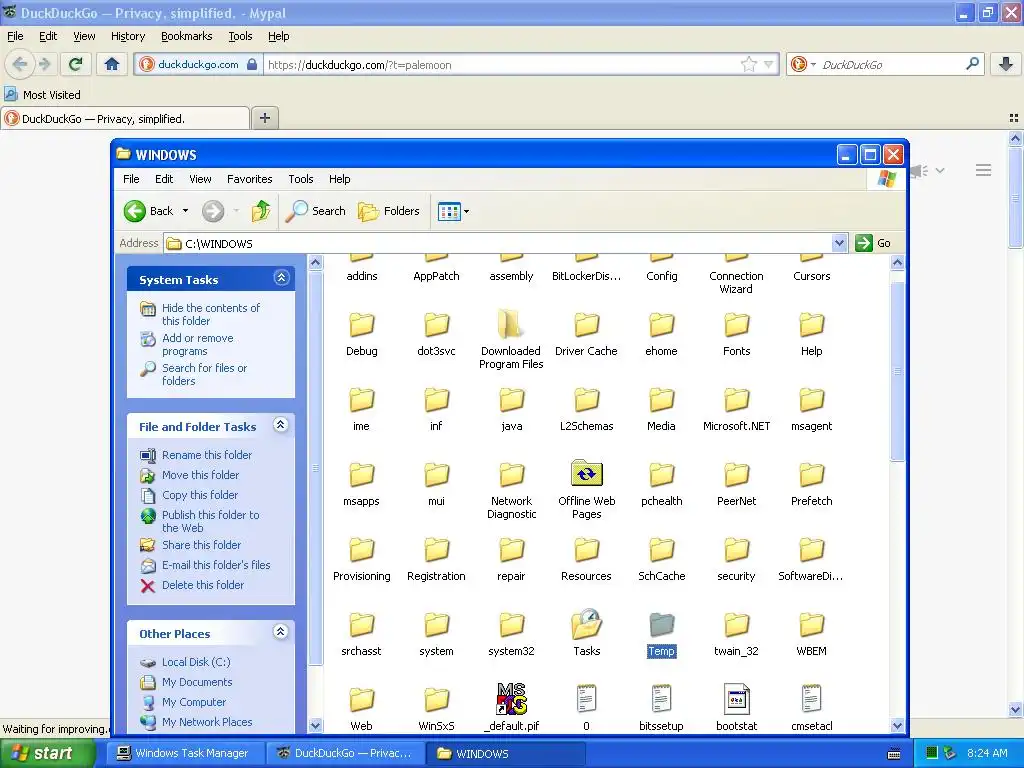1024x768 pixels.
Task: Select the Fonts folder icon
Action: pyautogui.click(x=737, y=325)
